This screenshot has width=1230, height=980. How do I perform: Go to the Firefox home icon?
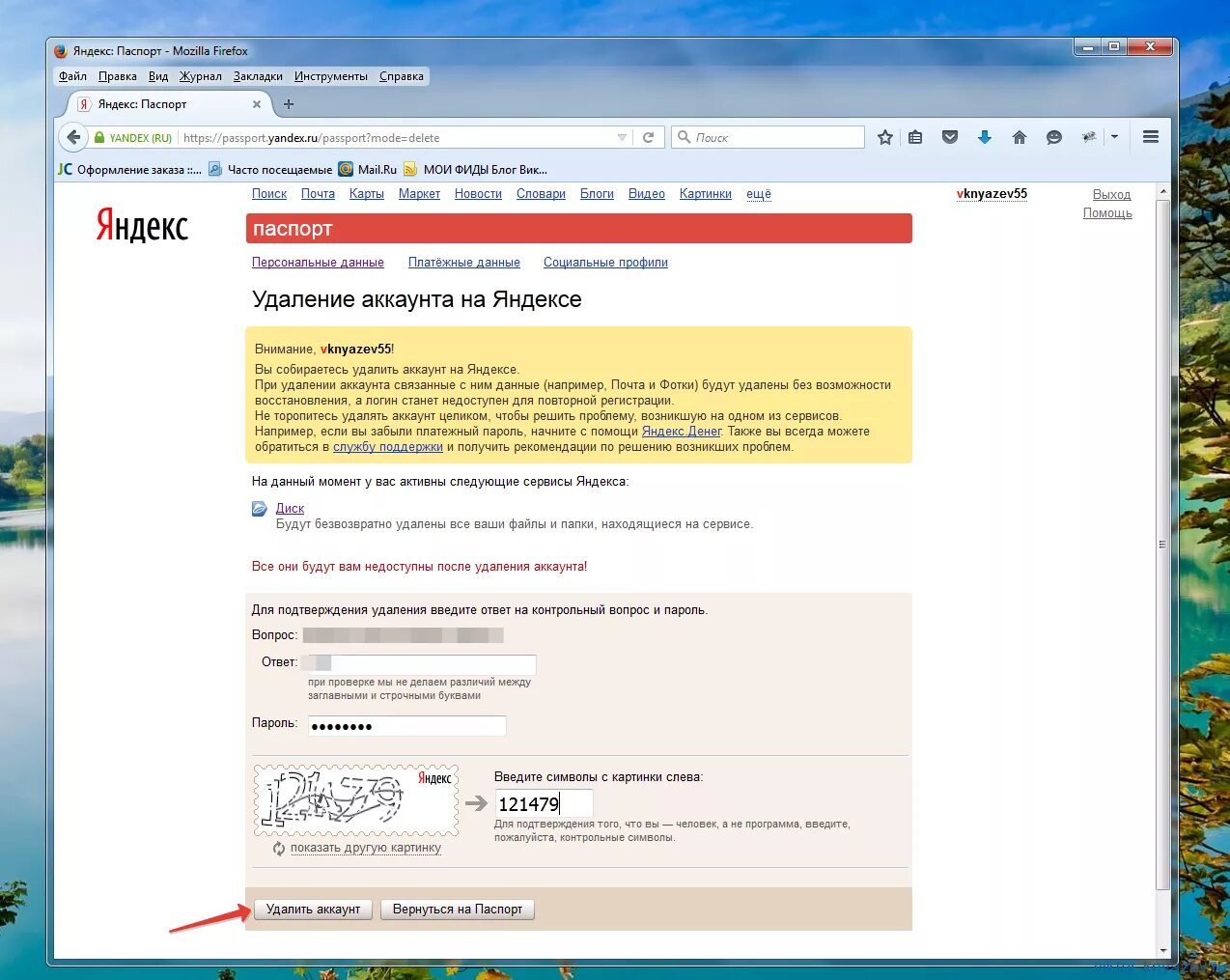tap(1020, 137)
